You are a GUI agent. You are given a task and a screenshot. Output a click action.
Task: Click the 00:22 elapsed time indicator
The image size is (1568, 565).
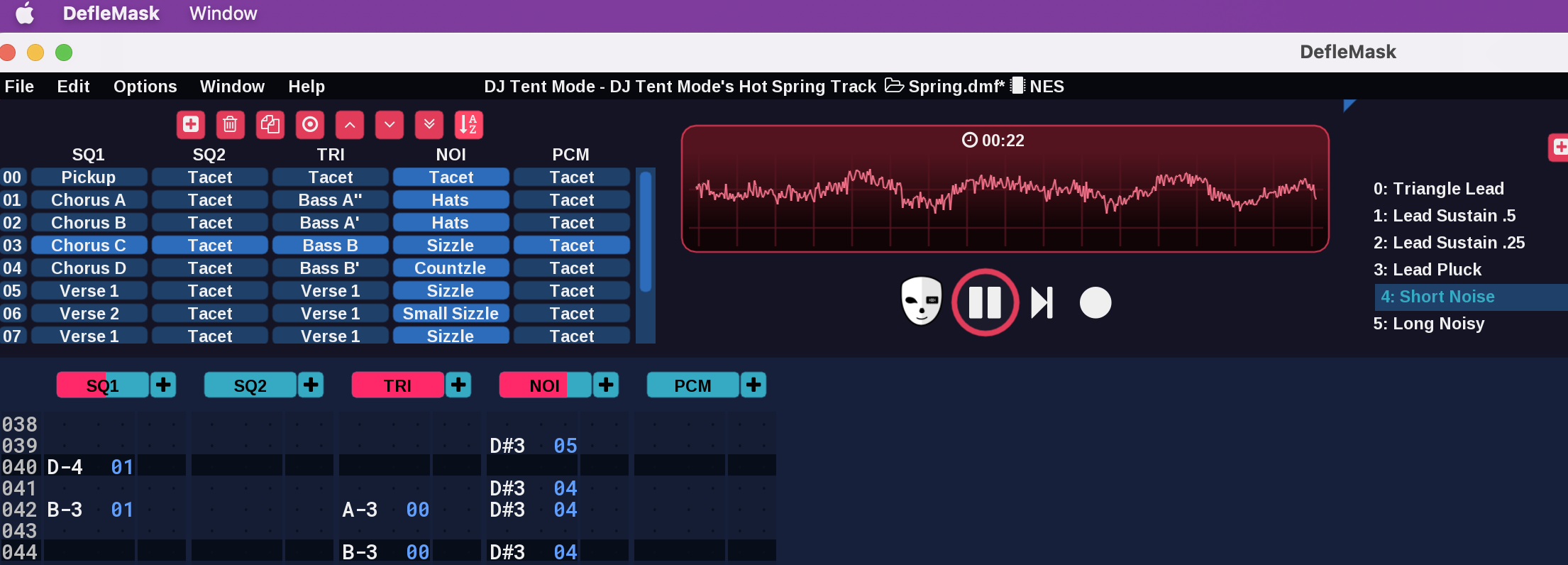pyautogui.click(x=993, y=140)
